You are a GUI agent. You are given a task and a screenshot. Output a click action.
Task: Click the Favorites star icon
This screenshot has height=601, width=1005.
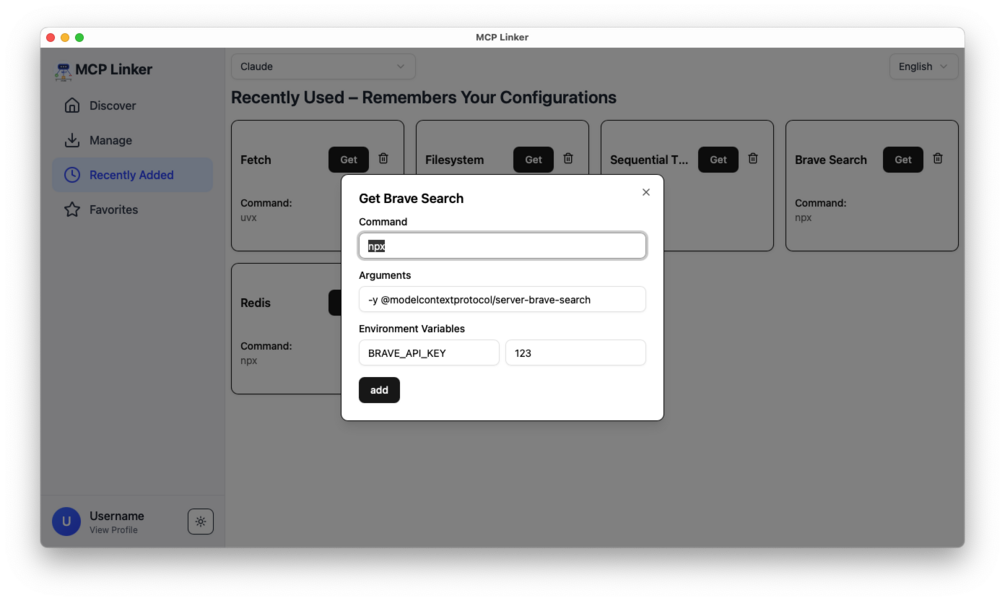[x=72, y=210]
